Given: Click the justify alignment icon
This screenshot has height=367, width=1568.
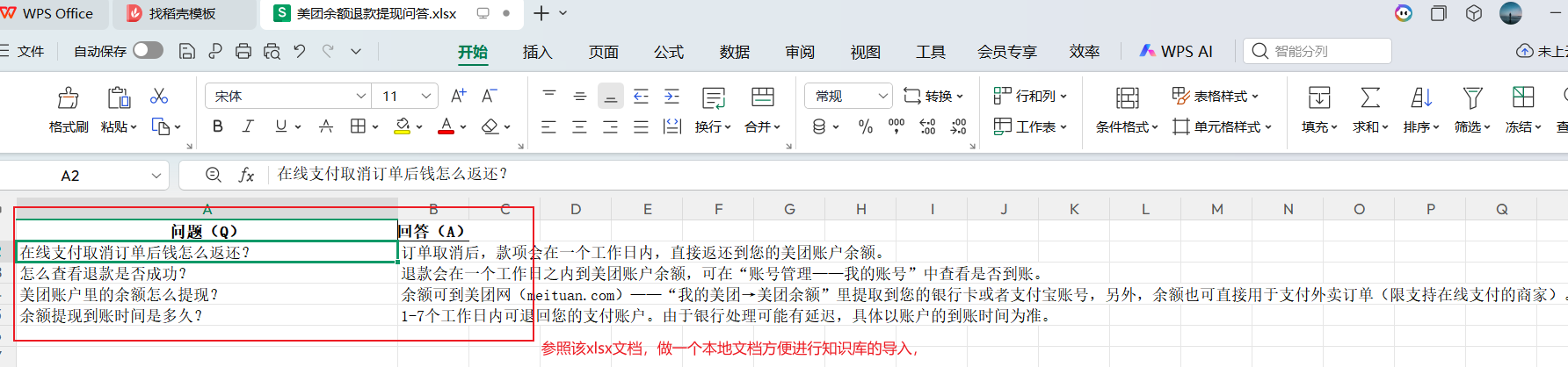Looking at the screenshot, I should click(x=642, y=126).
